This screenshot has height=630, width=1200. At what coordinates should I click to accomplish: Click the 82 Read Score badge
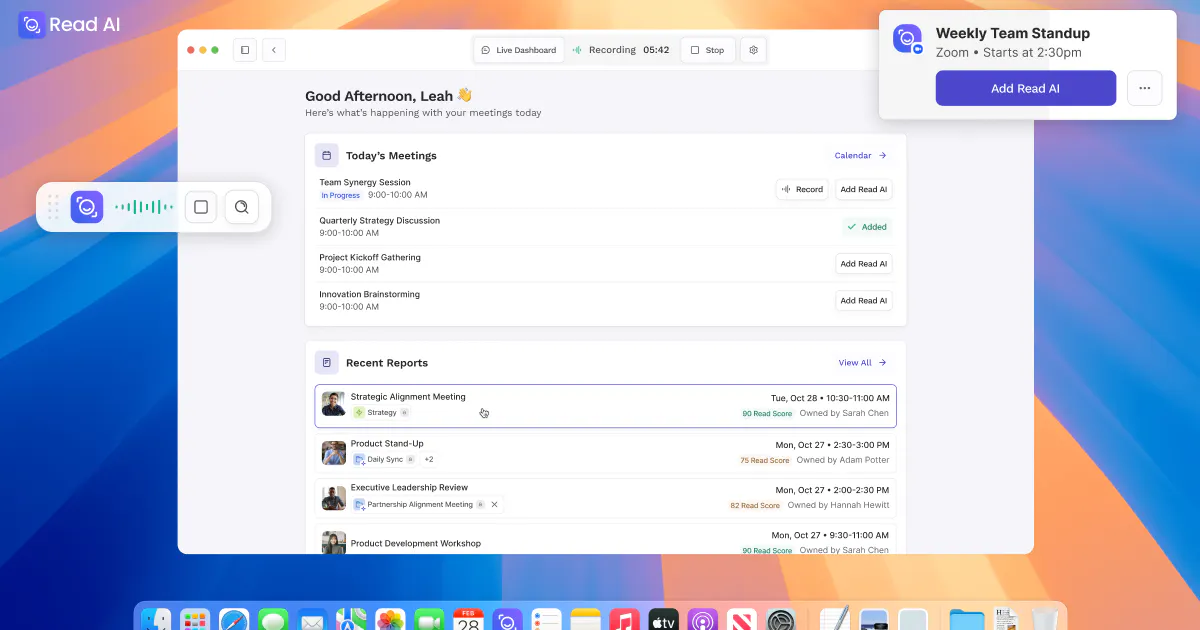[x=755, y=506]
